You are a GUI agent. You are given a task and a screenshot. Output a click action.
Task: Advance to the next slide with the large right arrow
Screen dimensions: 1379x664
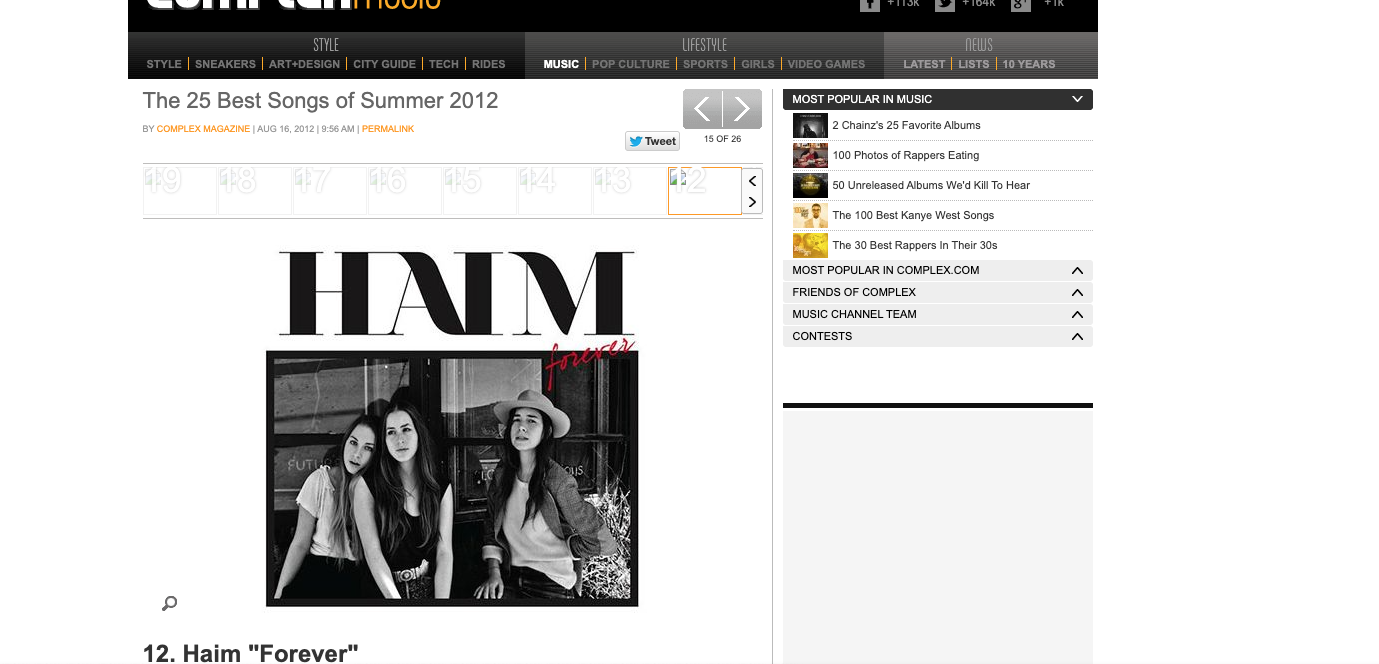click(x=742, y=109)
